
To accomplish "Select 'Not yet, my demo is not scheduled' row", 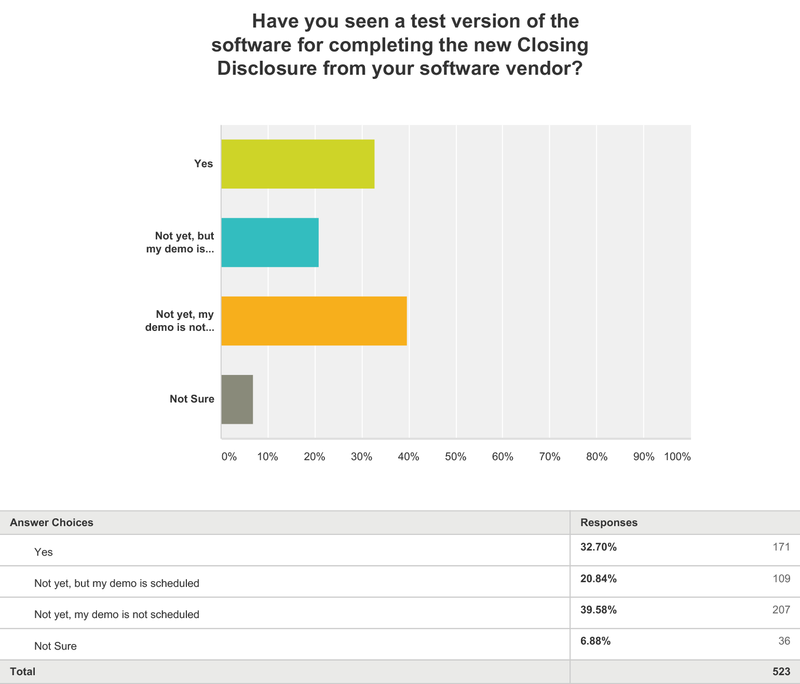I will point(116,614).
